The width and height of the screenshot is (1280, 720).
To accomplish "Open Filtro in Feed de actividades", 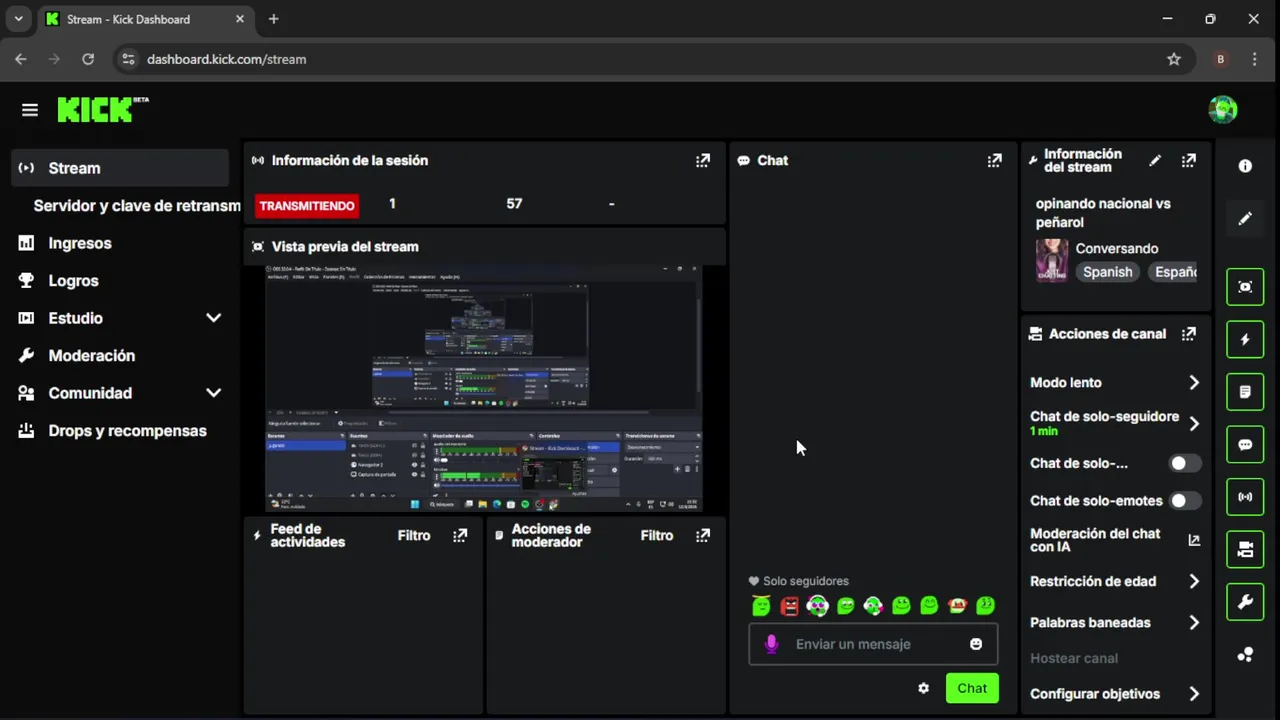I will tap(414, 535).
